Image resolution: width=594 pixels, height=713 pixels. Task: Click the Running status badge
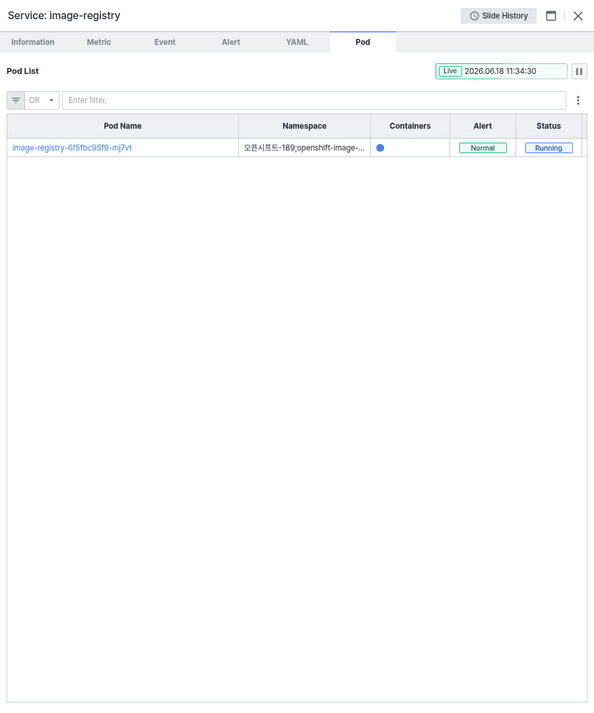(549, 148)
